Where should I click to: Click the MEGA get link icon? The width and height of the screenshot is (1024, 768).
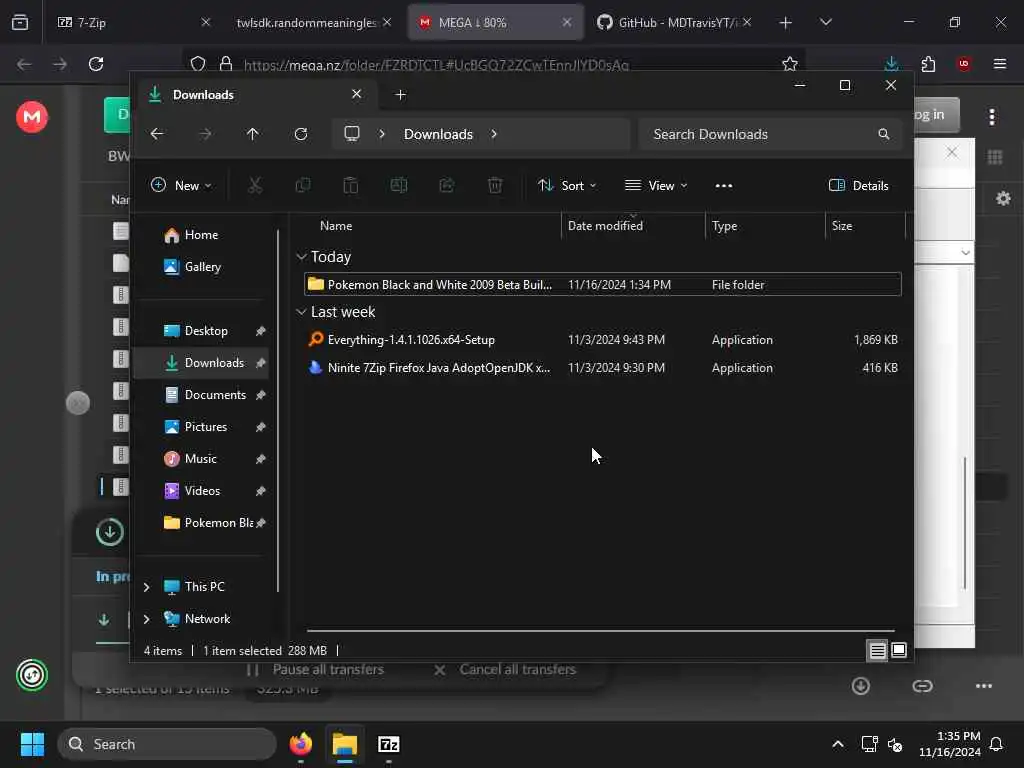(922, 686)
